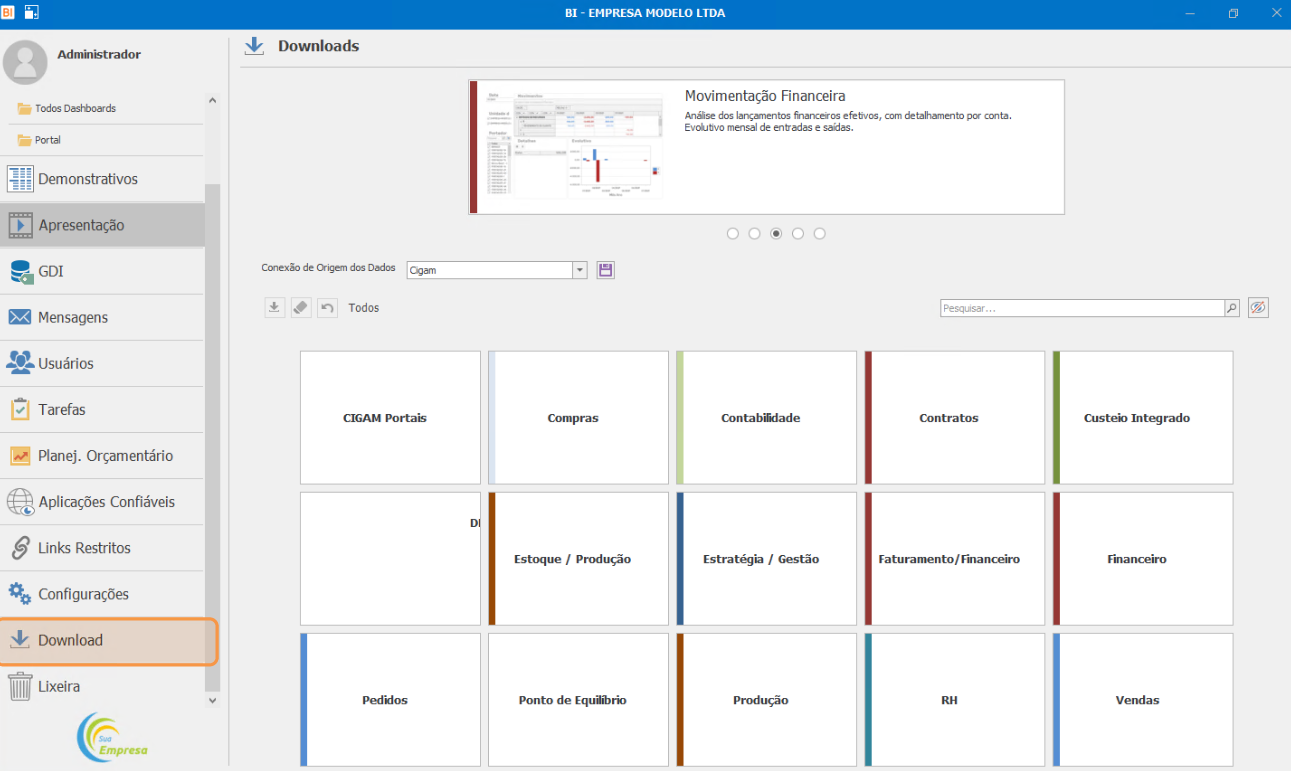Select the third carousel dot
Screen dimensions: 1291x771
tap(776, 234)
